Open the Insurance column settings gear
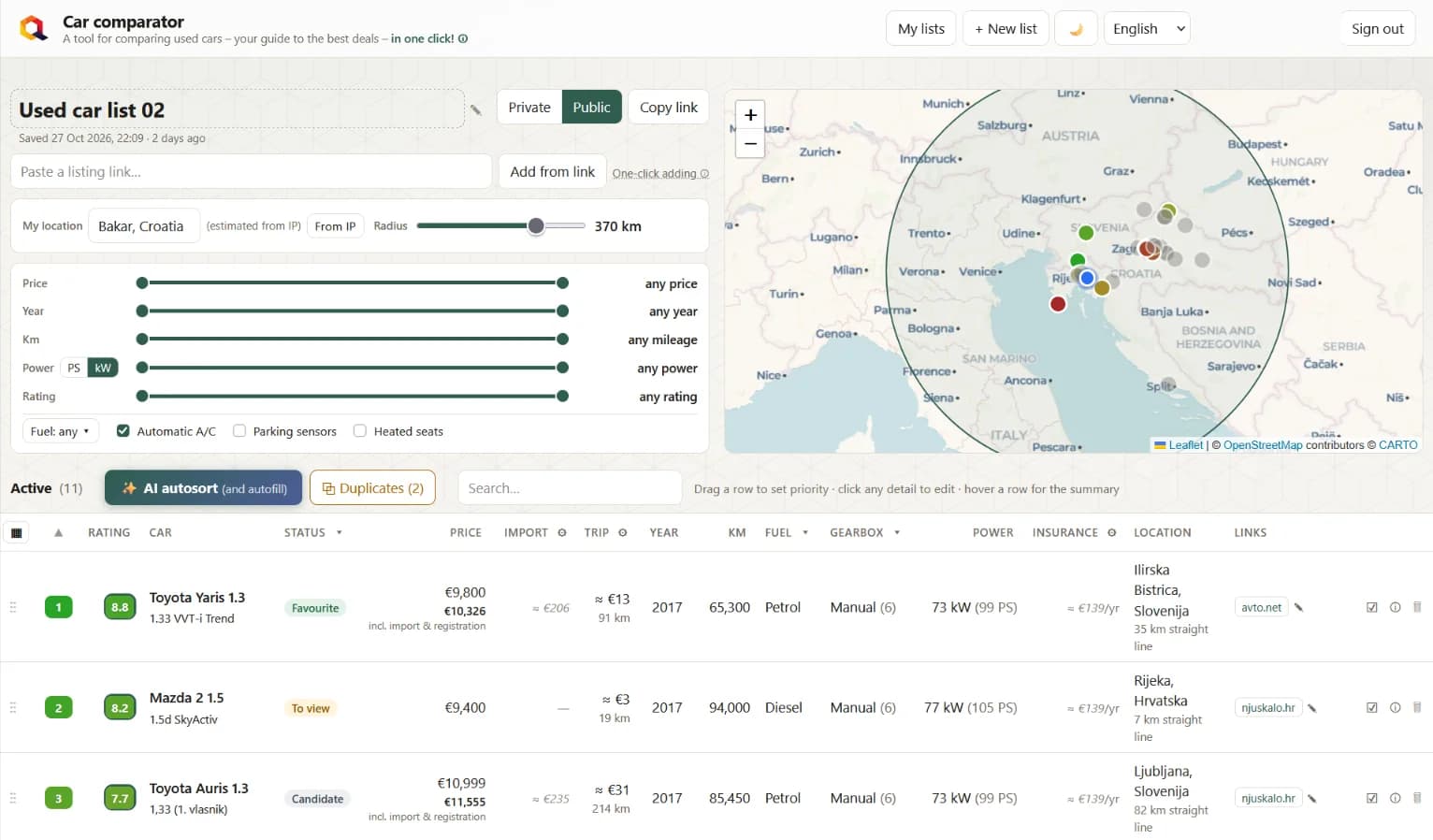This screenshot has height=840, width=1433. (x=1112, y=532)
